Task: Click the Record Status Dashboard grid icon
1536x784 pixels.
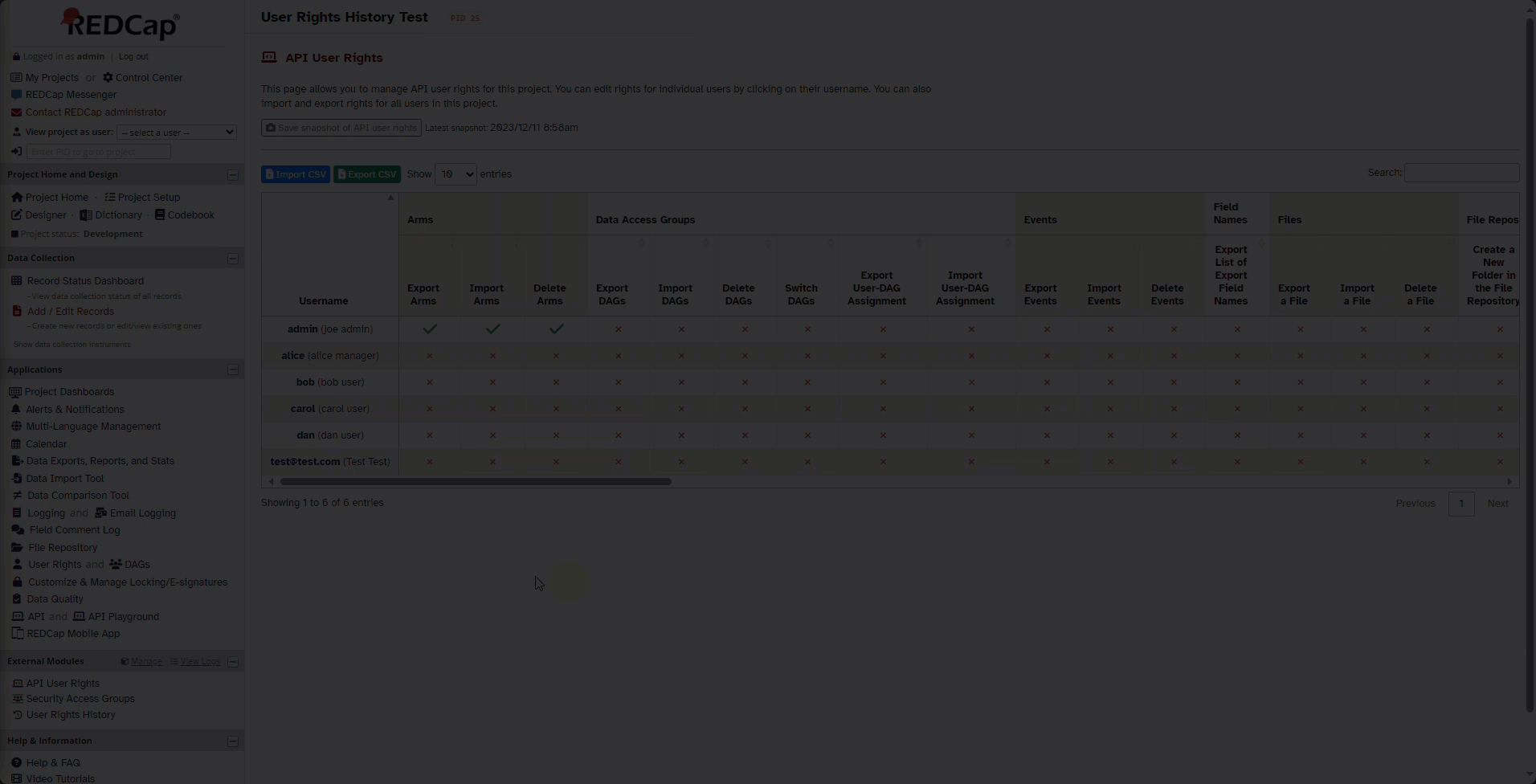Action: [16, 281]
